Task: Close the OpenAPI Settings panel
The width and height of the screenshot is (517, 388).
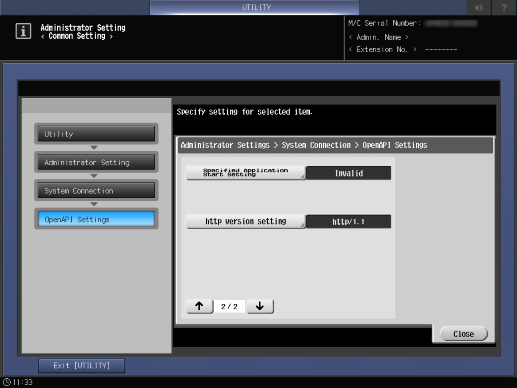Action: [x=464, y=334]
